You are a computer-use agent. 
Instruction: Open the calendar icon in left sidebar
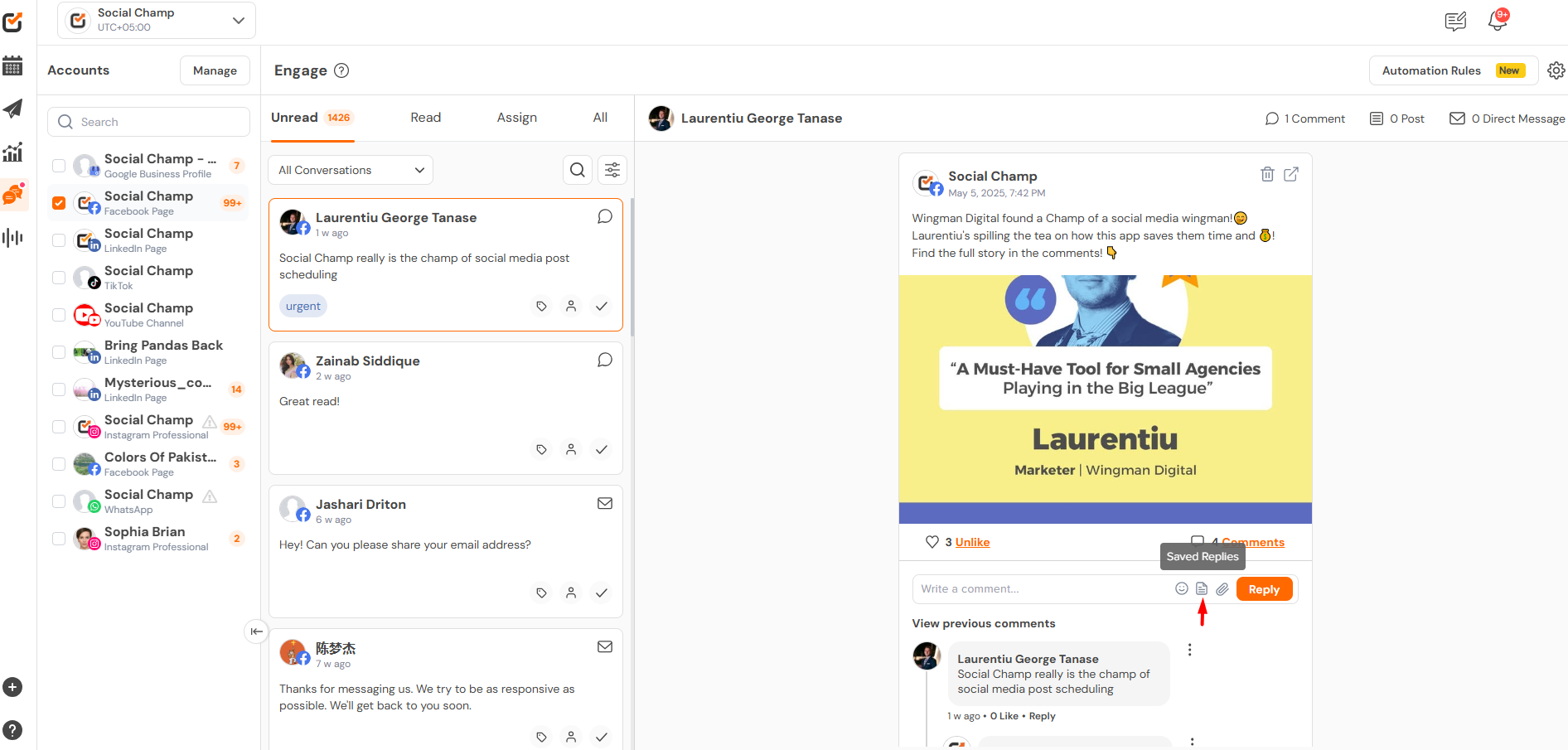(12, 65)
